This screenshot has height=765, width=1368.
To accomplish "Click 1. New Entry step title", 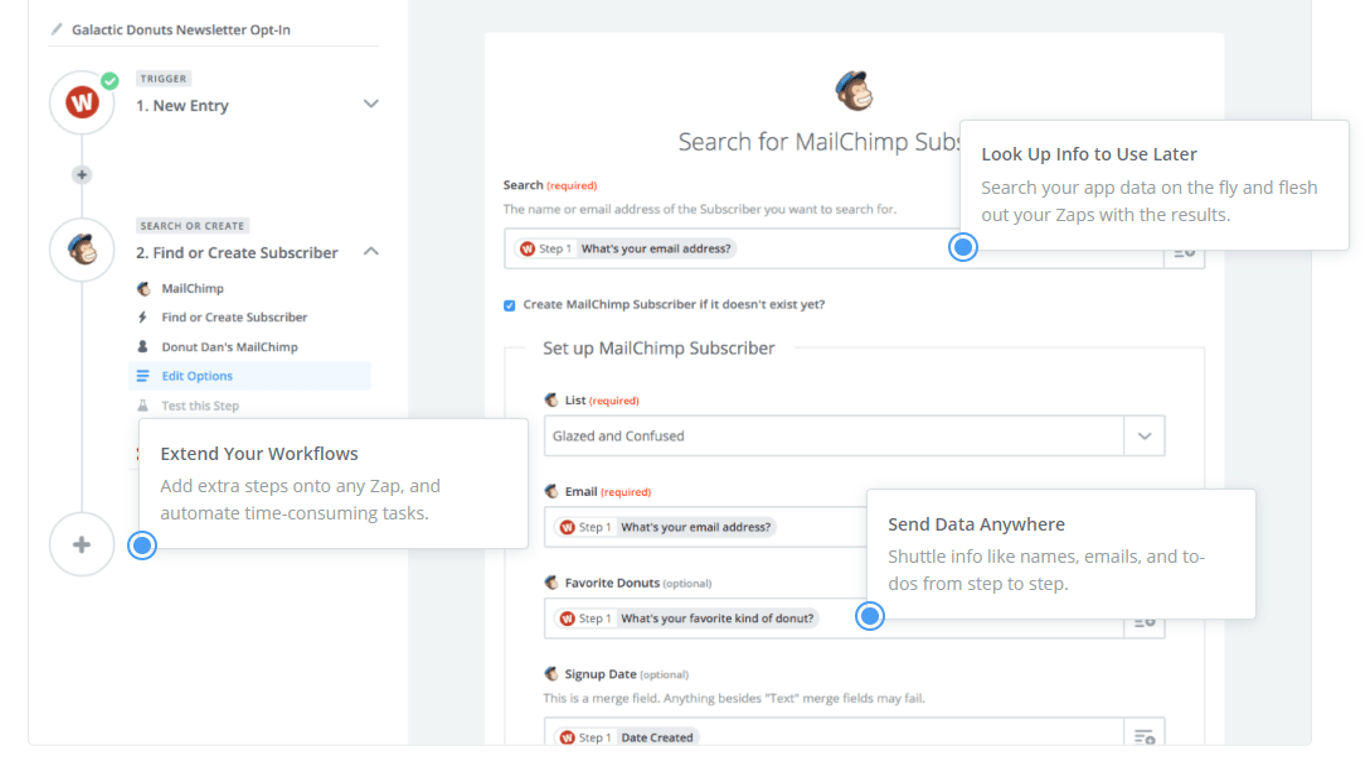I will (x=182, y=105).
